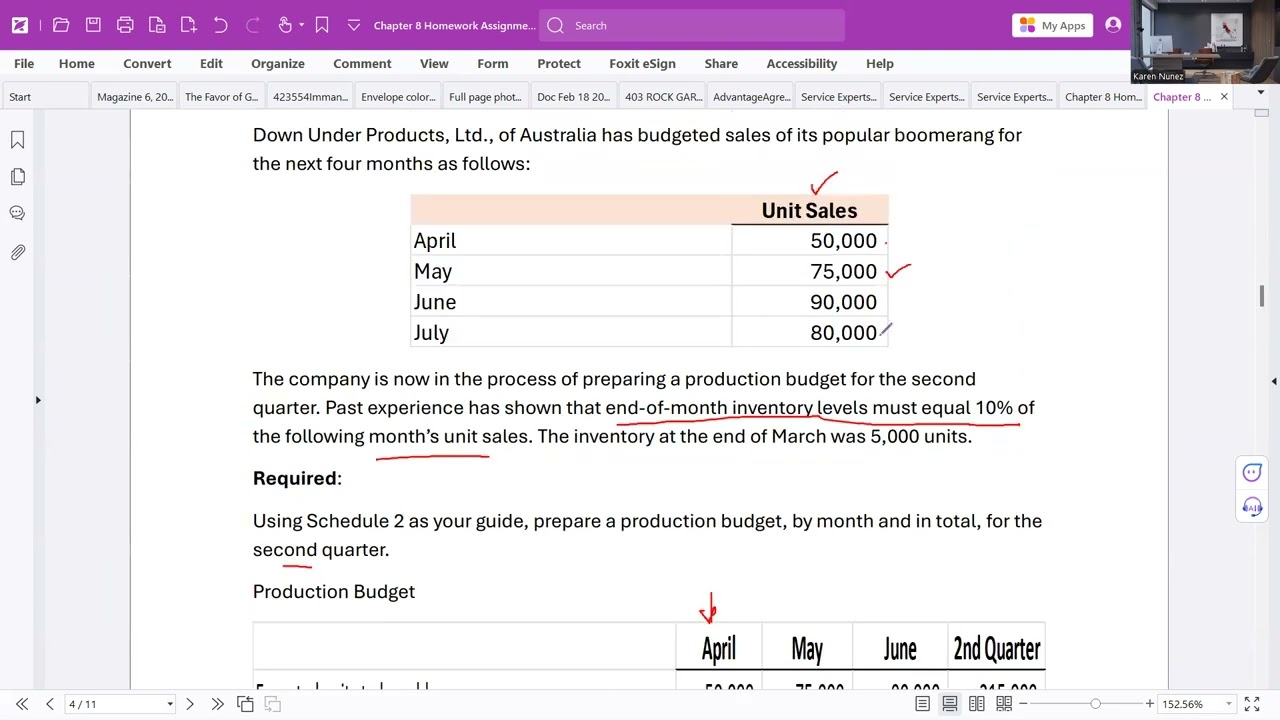Click the lower AI assistant tool icon
Viewport: 1280px width, 720px height.
(1252, 507)
